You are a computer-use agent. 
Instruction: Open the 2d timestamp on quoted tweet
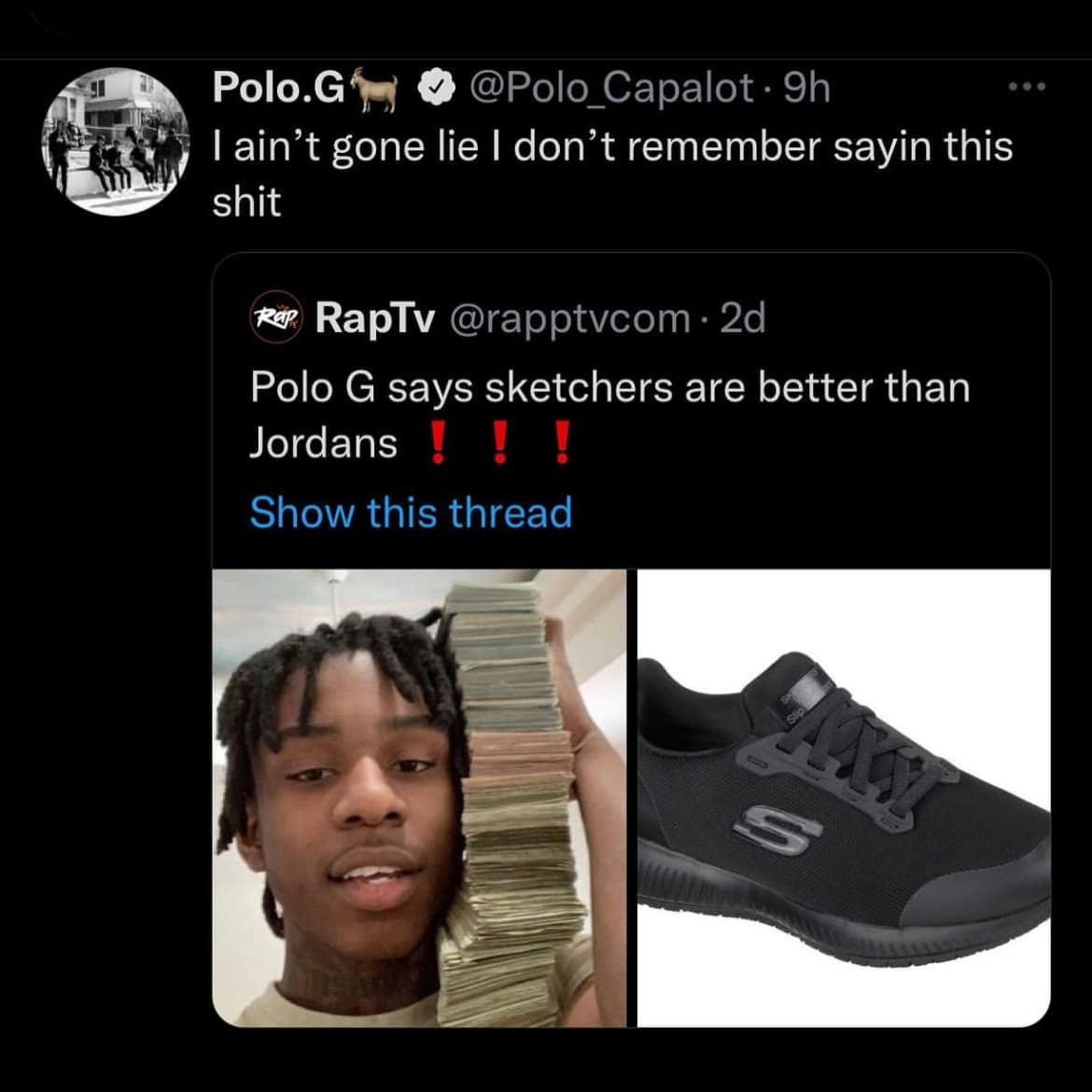[743, 317]
